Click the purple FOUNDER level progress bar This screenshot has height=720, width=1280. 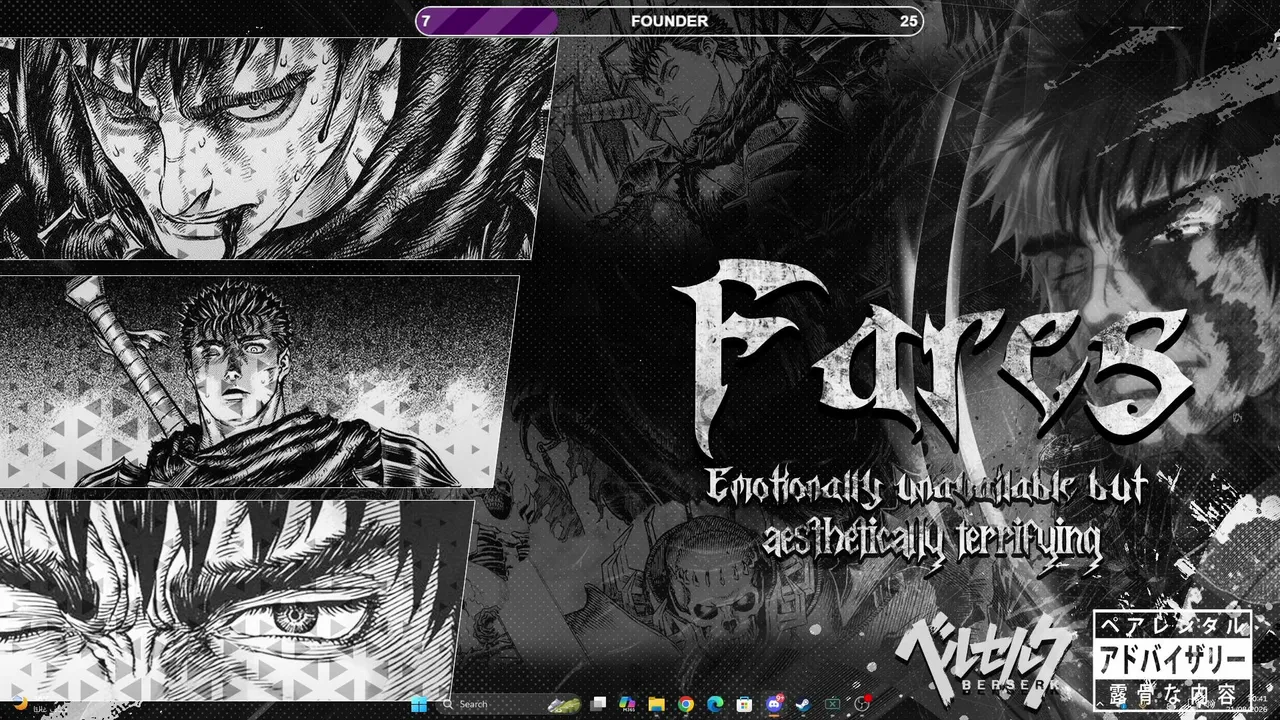coord(669,21)
